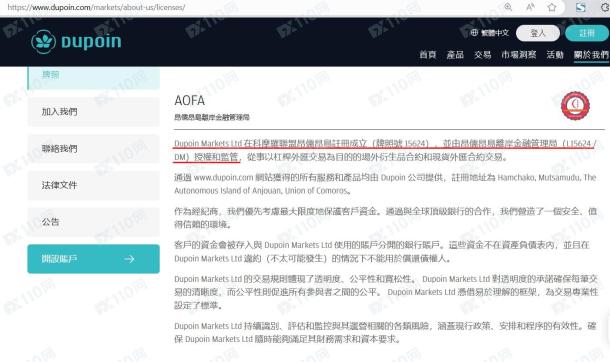Open the 產品 navigation menu item
The image size is (610, 362).
(455, 55)
